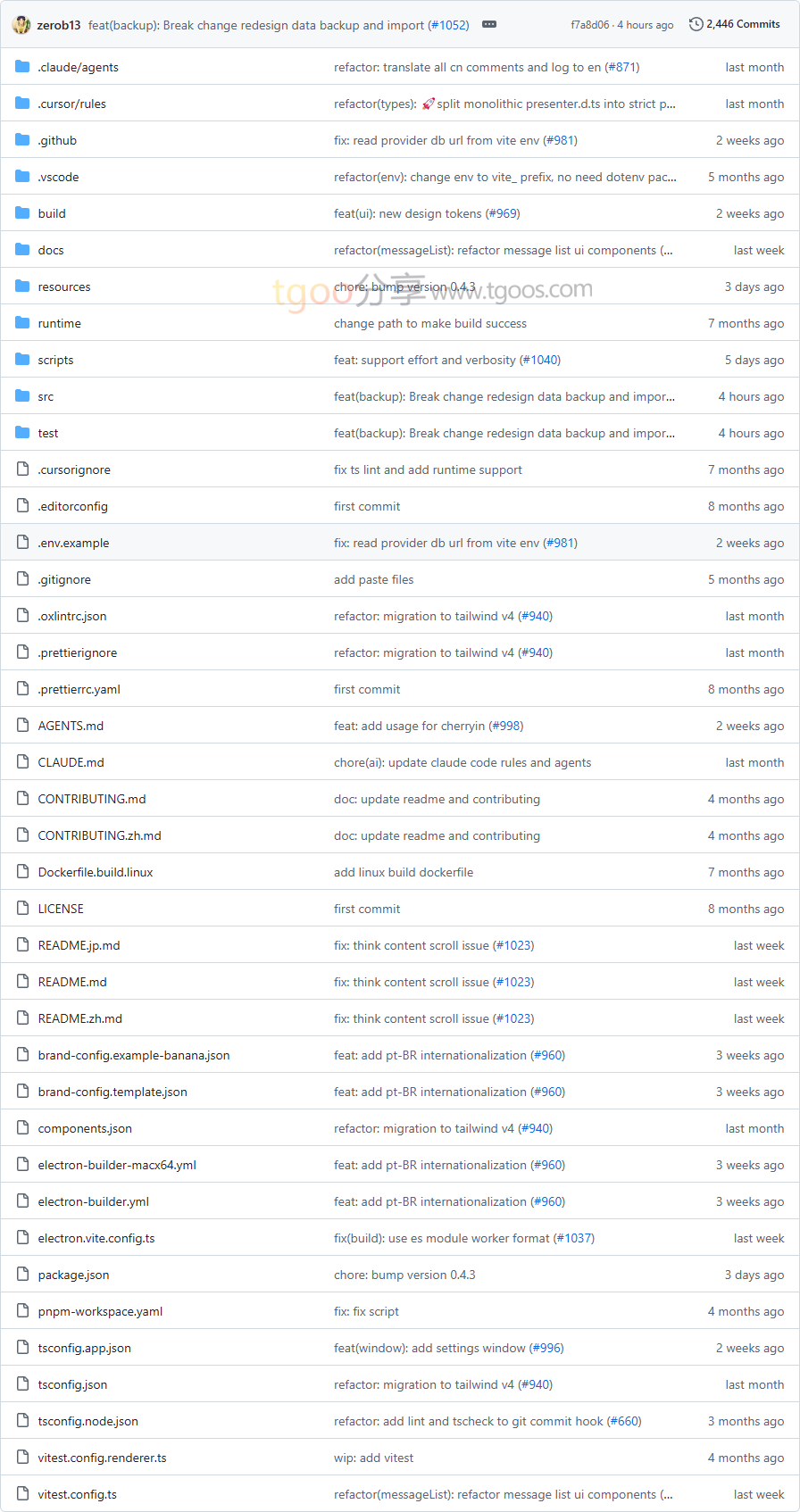
Task: Open the scripts folder
Action: [55, 360]
